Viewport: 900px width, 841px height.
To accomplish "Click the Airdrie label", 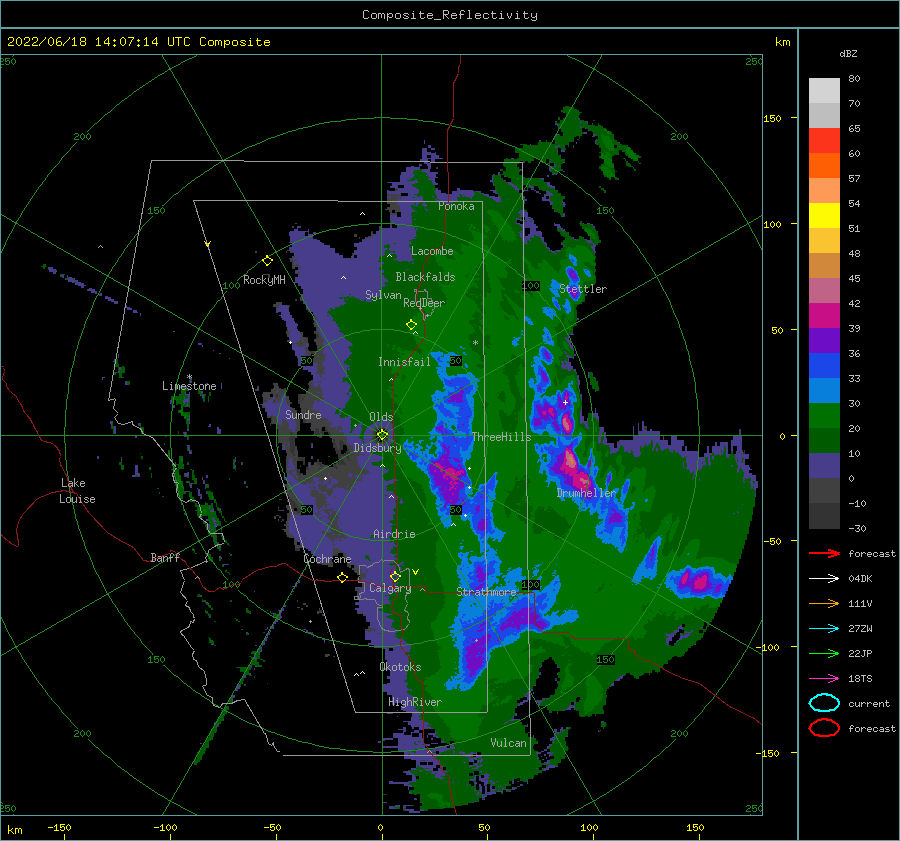I will tap(394, 534).
